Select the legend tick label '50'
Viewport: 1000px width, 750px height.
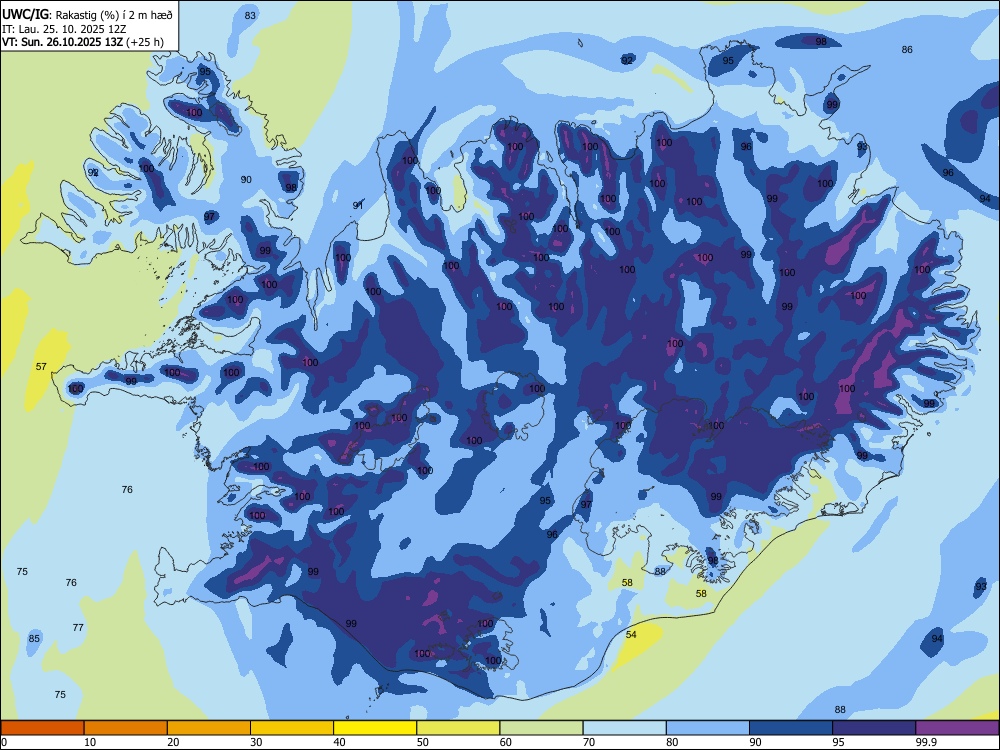coord(423,742)
